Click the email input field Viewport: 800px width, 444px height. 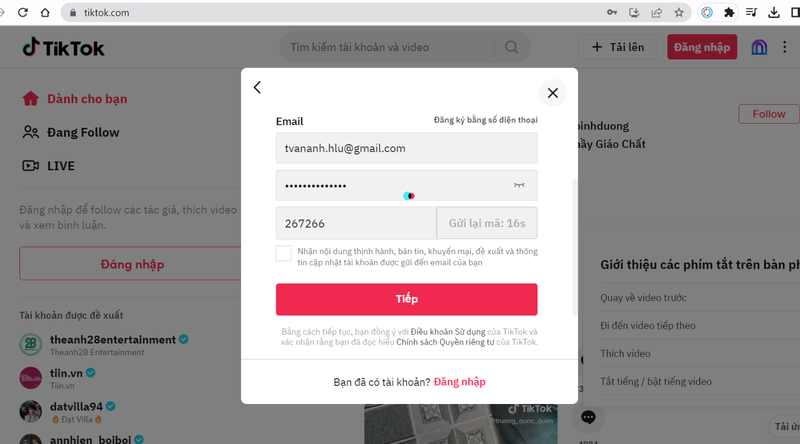406,148
